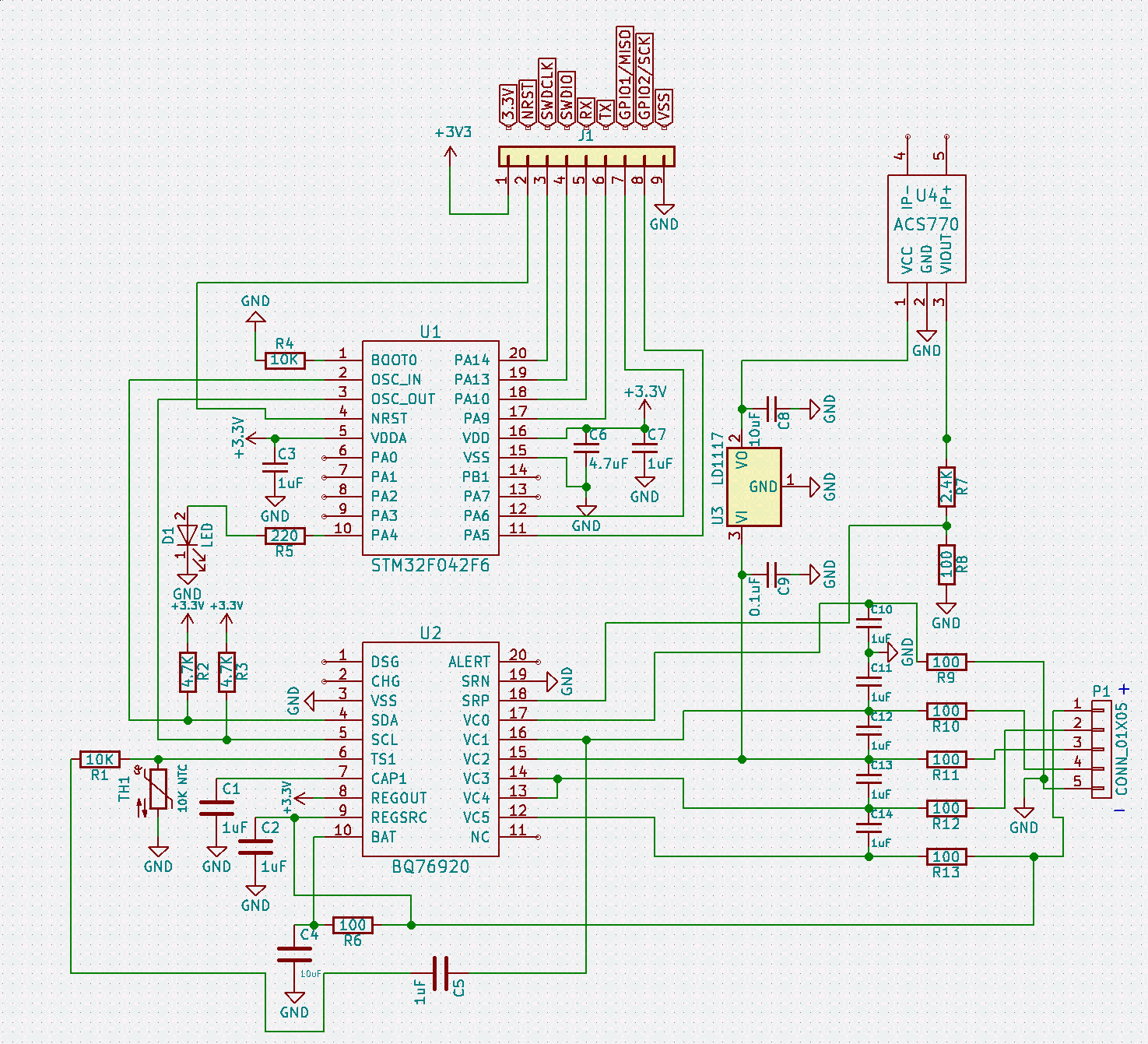Image resolution: width=1148 pixels, height=1044 pixels.
Task: Click the GPIO1/MISO net label flag
Action: coord(625,76)
